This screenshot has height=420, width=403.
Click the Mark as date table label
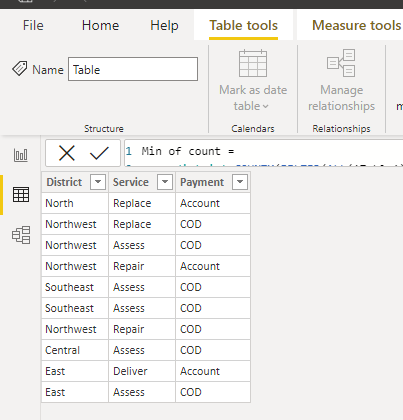click(253, 98)
